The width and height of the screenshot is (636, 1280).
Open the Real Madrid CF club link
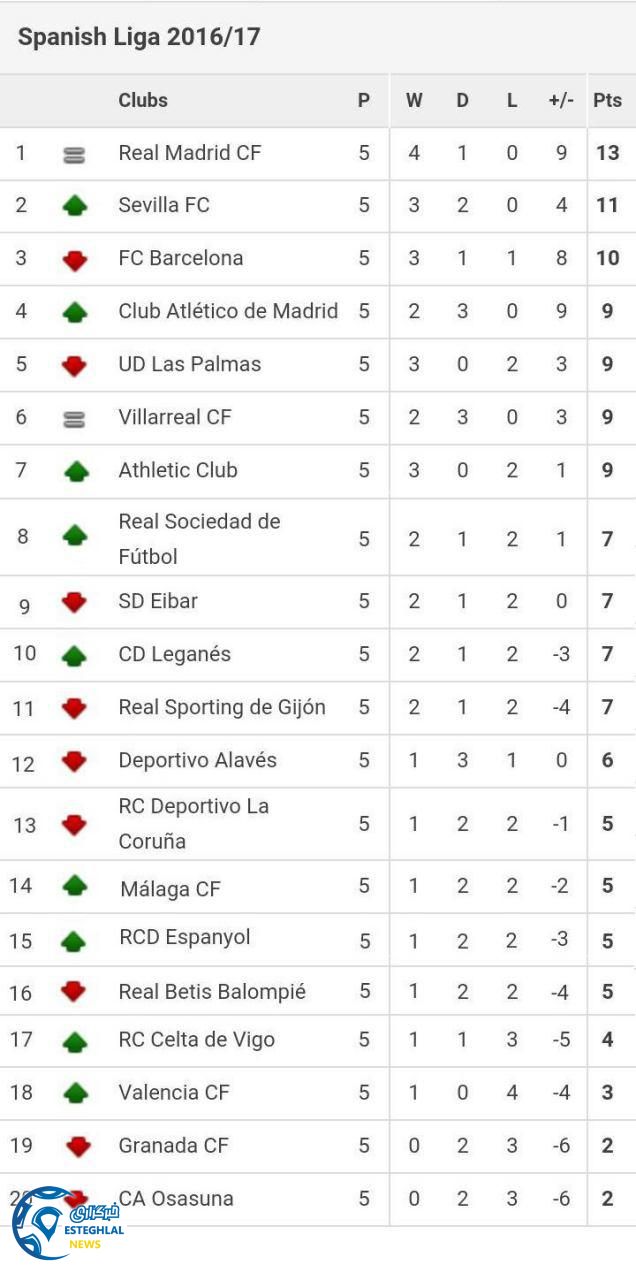[190, 153]
